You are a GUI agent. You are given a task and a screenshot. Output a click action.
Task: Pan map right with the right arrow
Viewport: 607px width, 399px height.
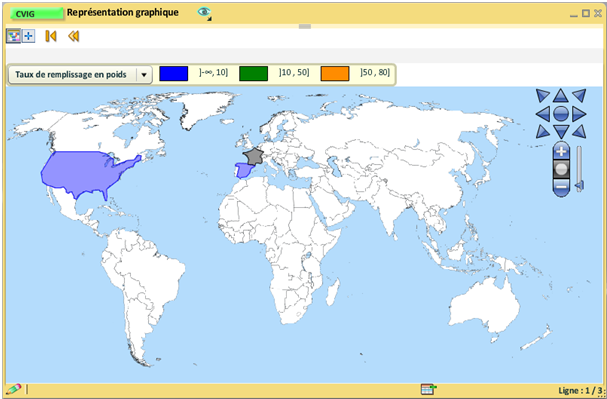click(579, 114)
